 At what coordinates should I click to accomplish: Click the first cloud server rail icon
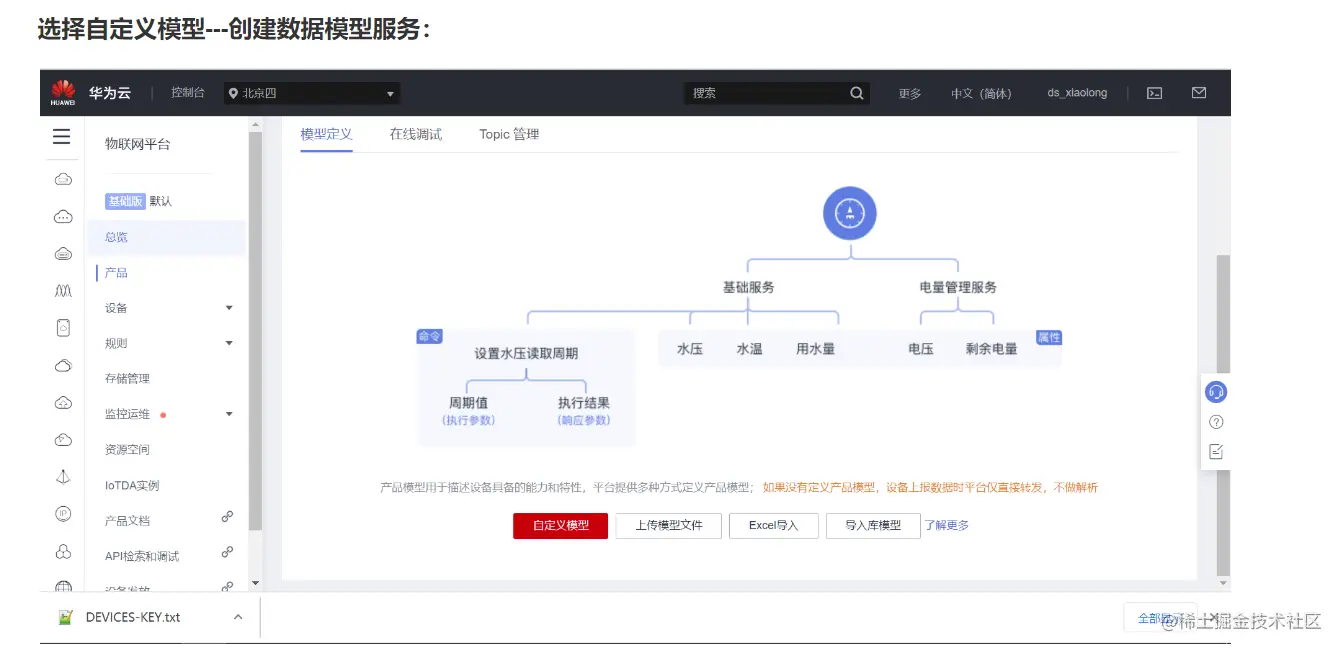click(x=63, y=180)
